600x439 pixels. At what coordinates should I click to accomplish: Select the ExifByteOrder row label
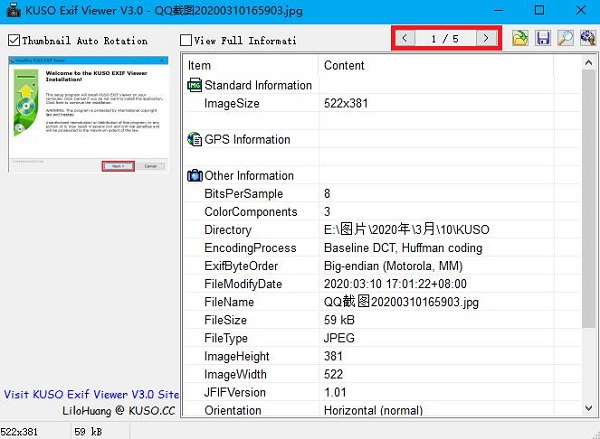coord(241,266)
